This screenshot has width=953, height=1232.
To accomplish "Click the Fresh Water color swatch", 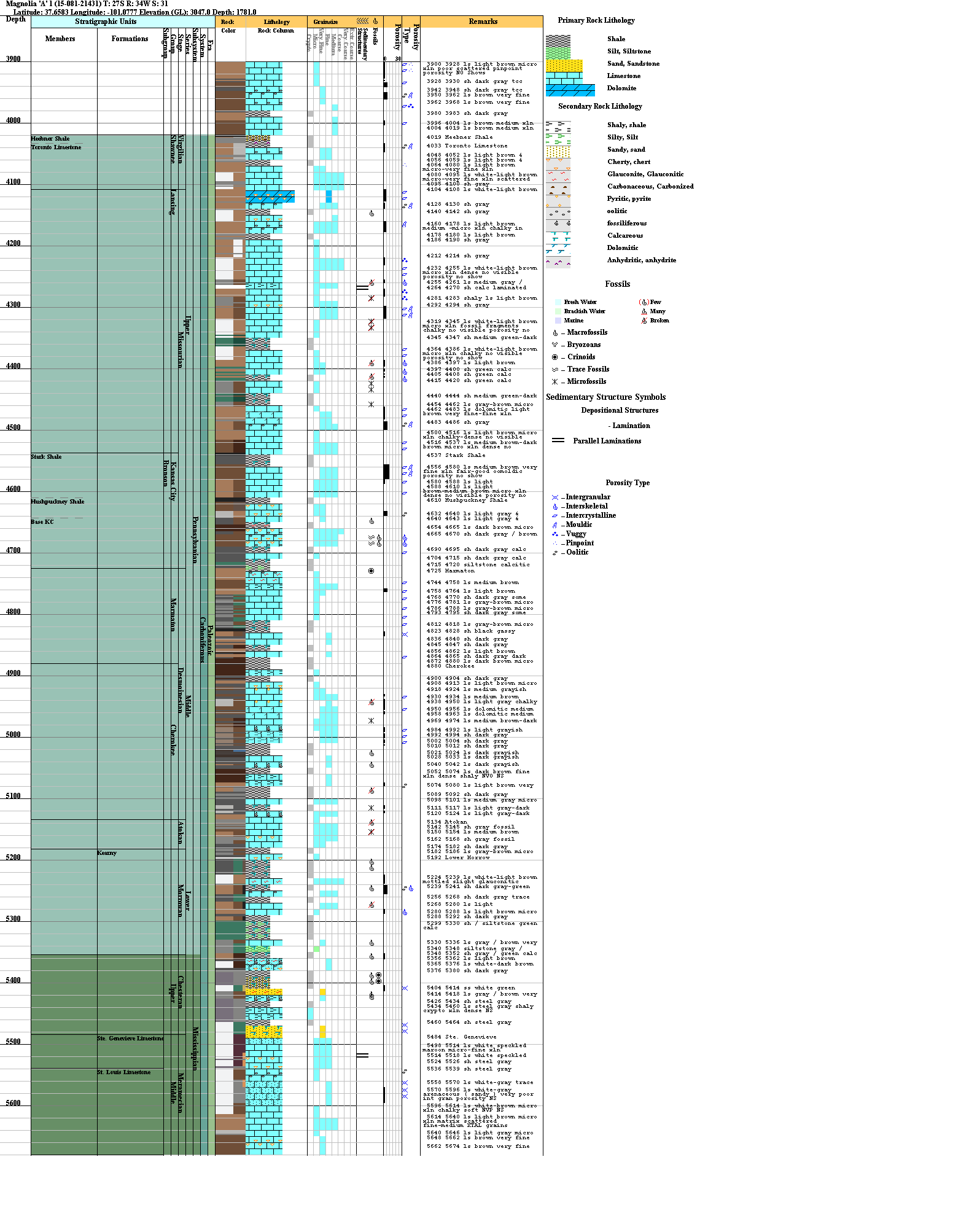I will pyautogui.click(x=558, y=302).
